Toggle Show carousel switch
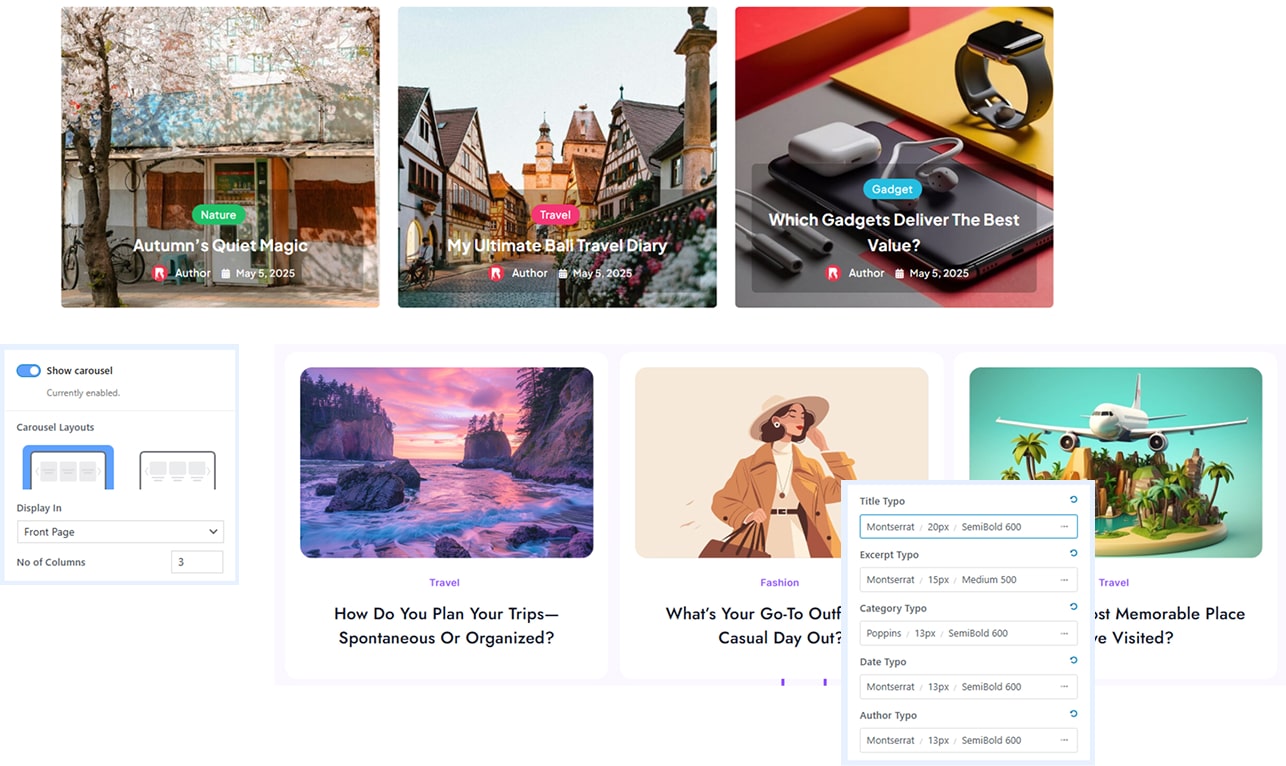The image size is (1286, 766). coord(28,371)
